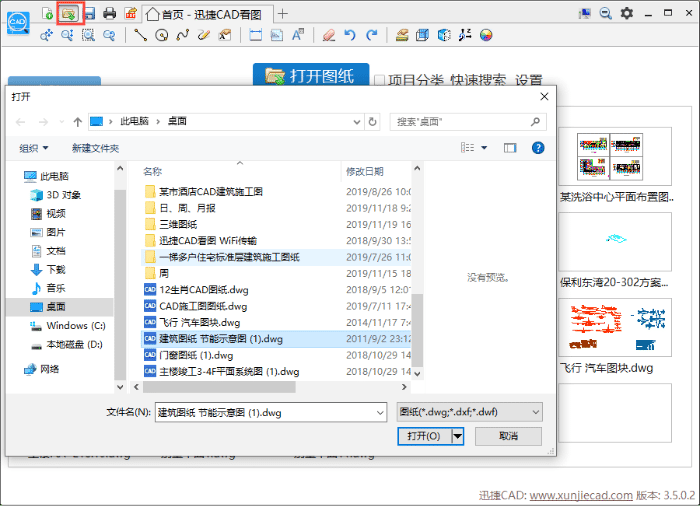Select folder 三维图纸 in file list
The height and width of the screenshot is (506, 700).
[x=178, y=224]
